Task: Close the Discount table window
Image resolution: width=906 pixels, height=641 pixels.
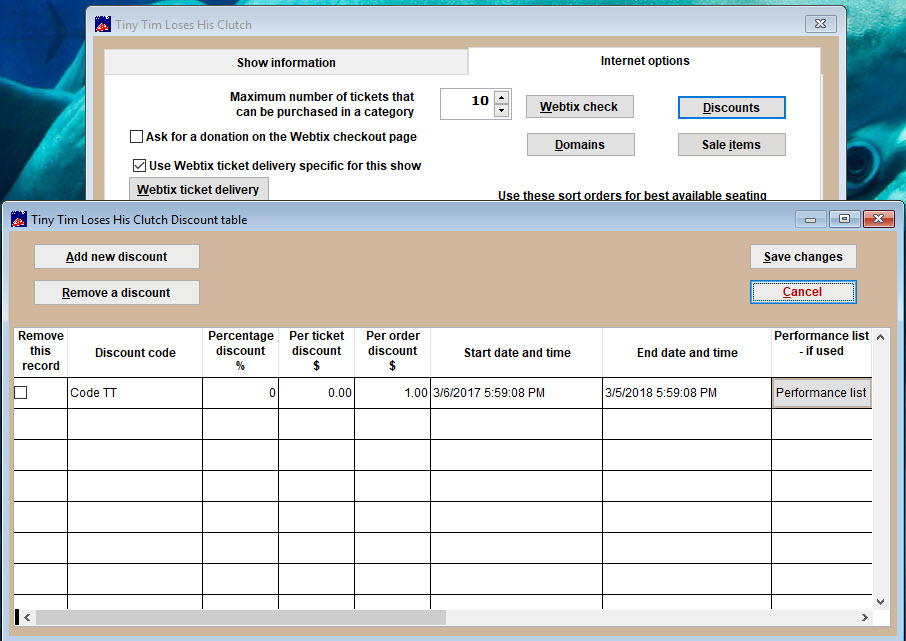Action: (879, 218)
